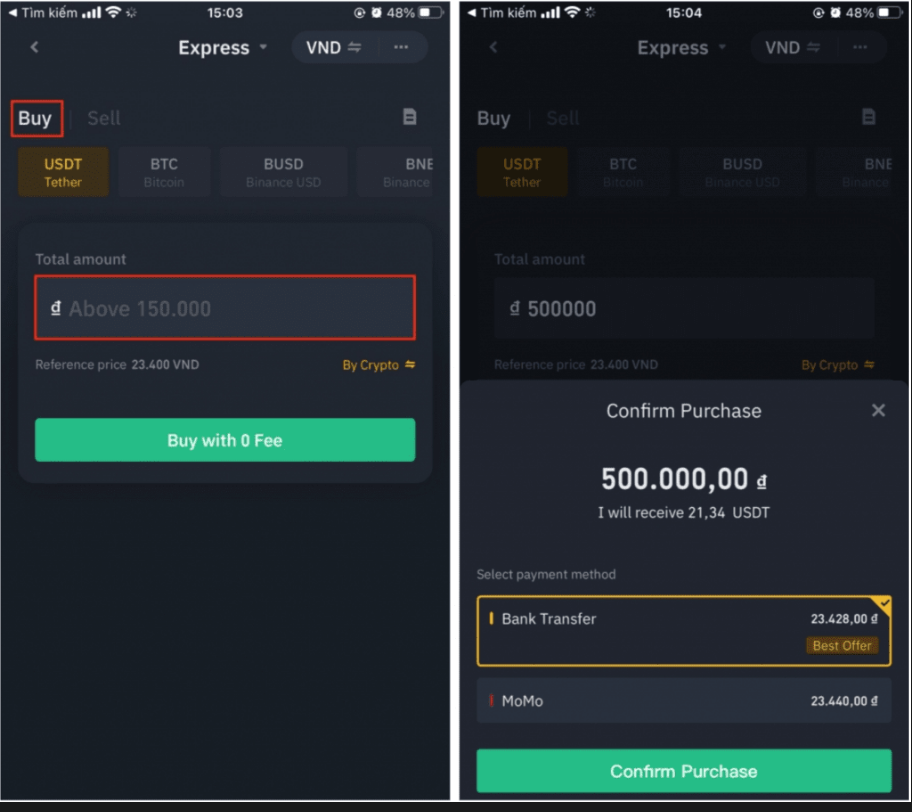The image size is (912, 812).
Task: Click the Total amount input field
Action: 225,309
